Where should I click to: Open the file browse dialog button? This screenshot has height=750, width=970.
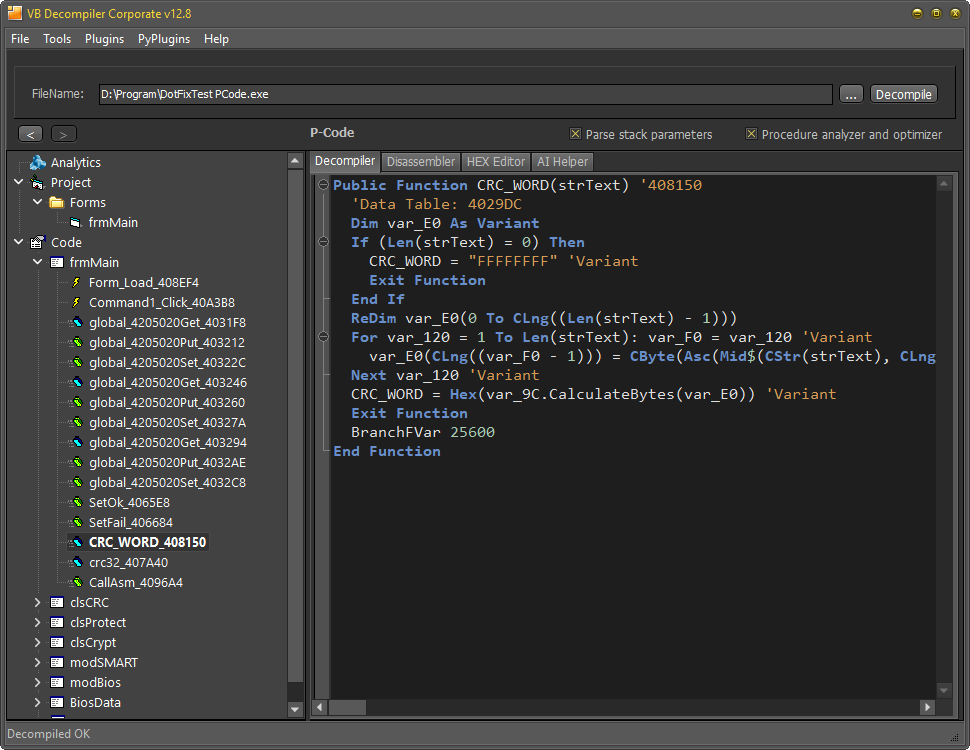pos(851,93)
